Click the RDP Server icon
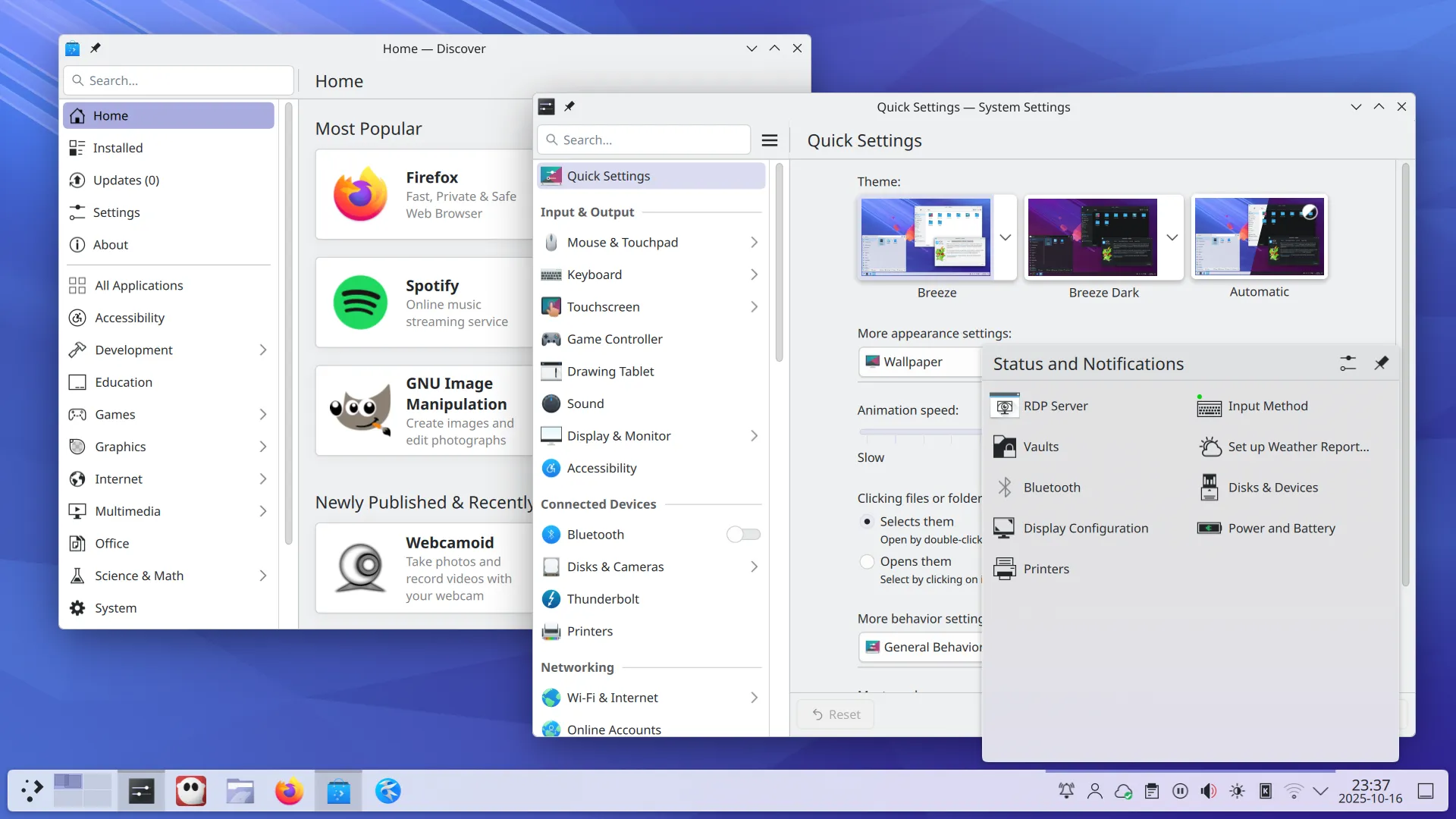 [1004, 405]
